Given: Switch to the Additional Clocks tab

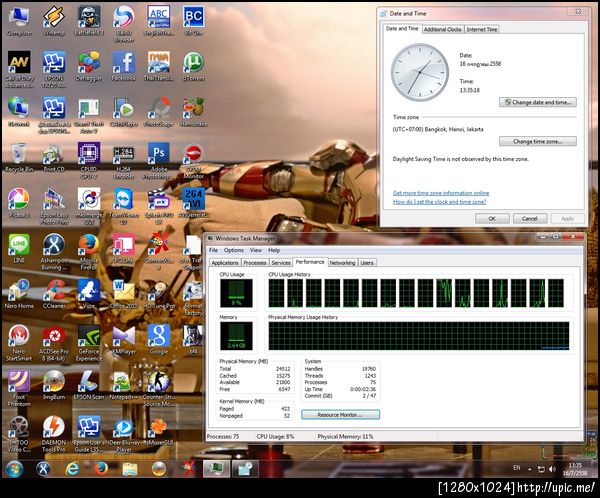Looking at the screenshot, I should click(442, 29).
